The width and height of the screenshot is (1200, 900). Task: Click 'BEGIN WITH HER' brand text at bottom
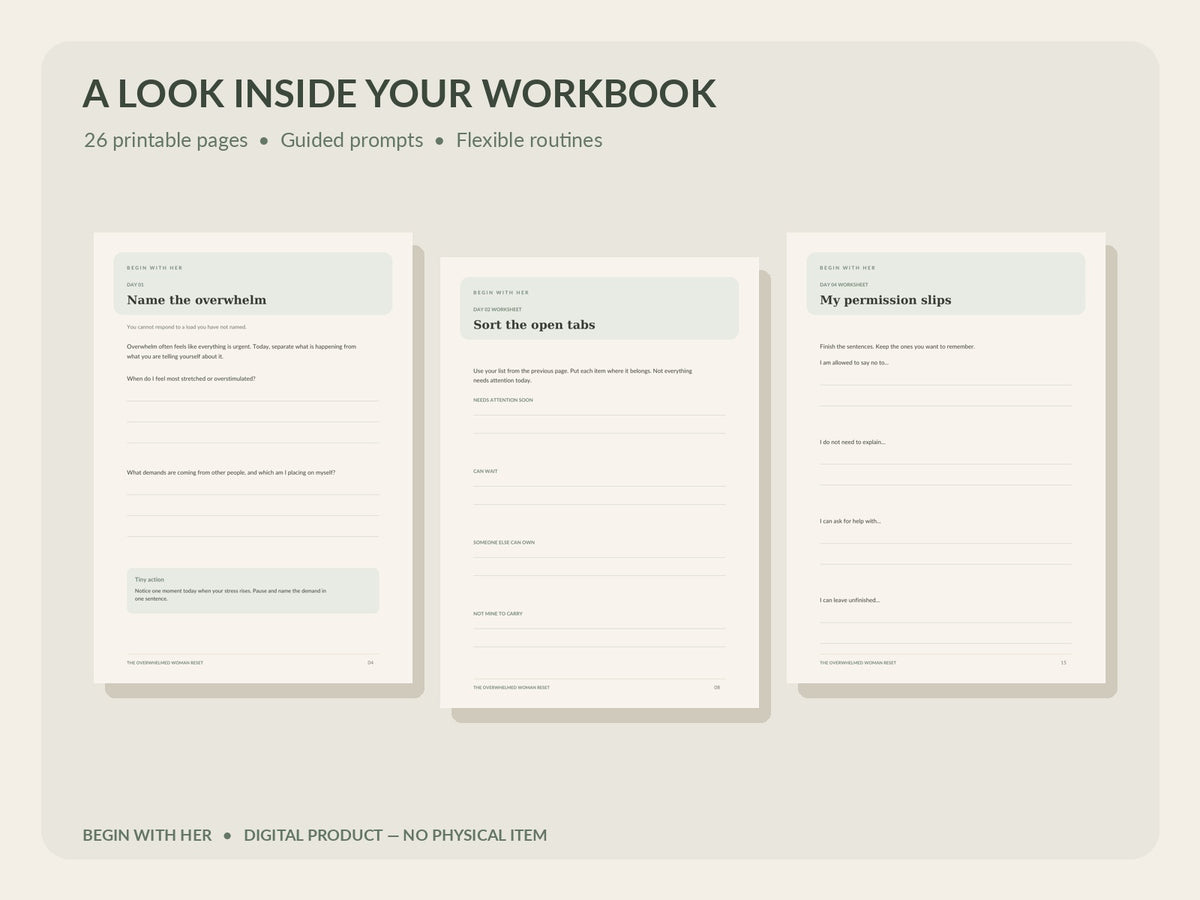coord(147,835)
